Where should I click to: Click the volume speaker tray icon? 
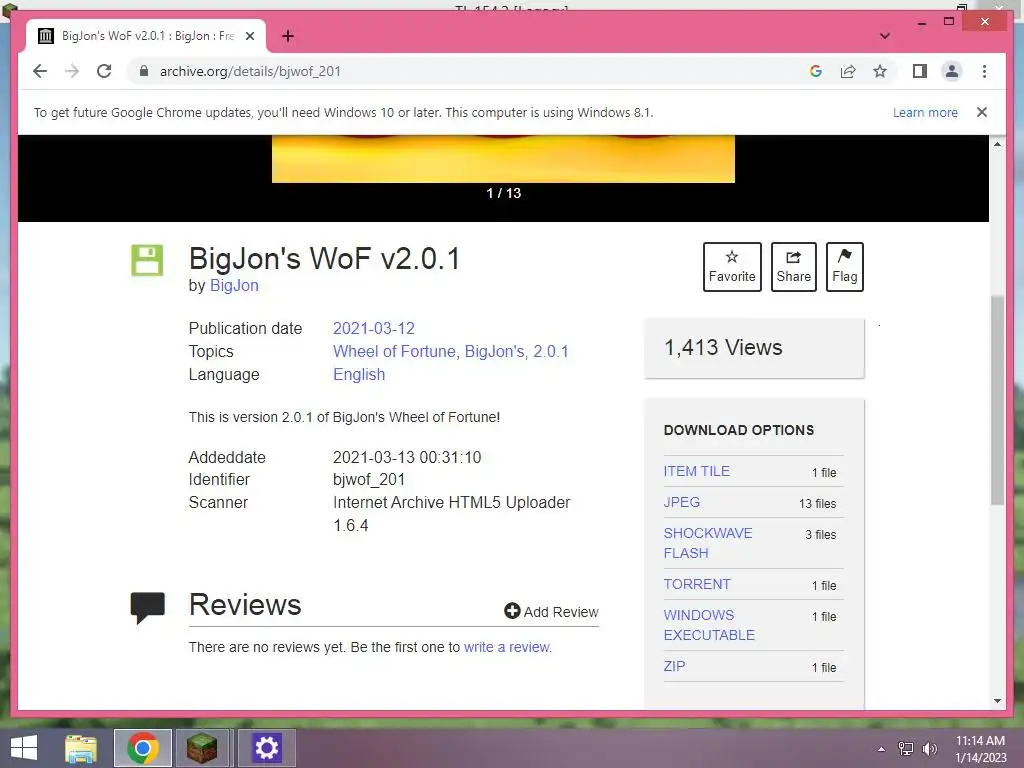tap(929, 749)
